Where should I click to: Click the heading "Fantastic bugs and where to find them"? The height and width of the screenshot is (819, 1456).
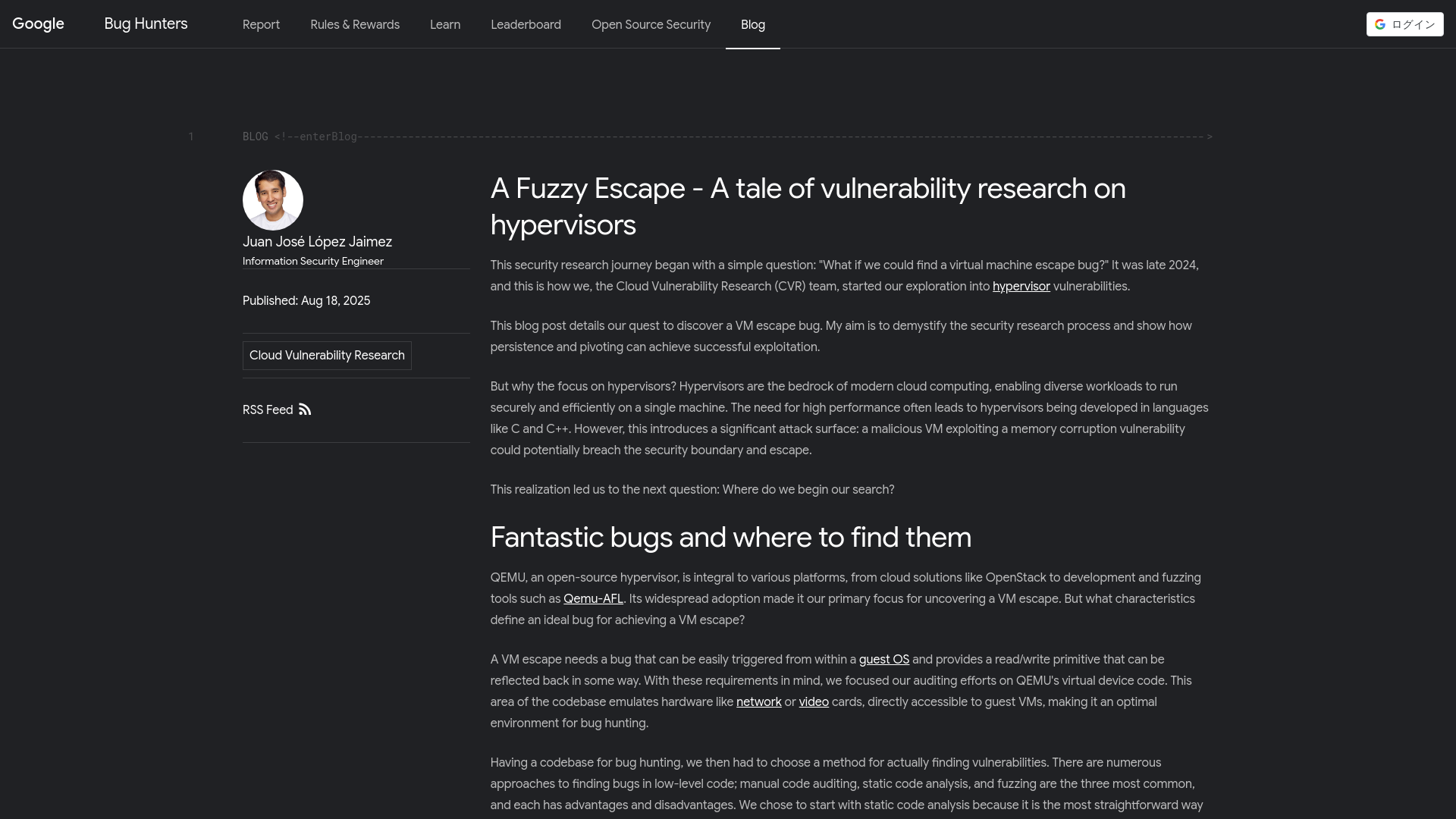pos(730,537)
